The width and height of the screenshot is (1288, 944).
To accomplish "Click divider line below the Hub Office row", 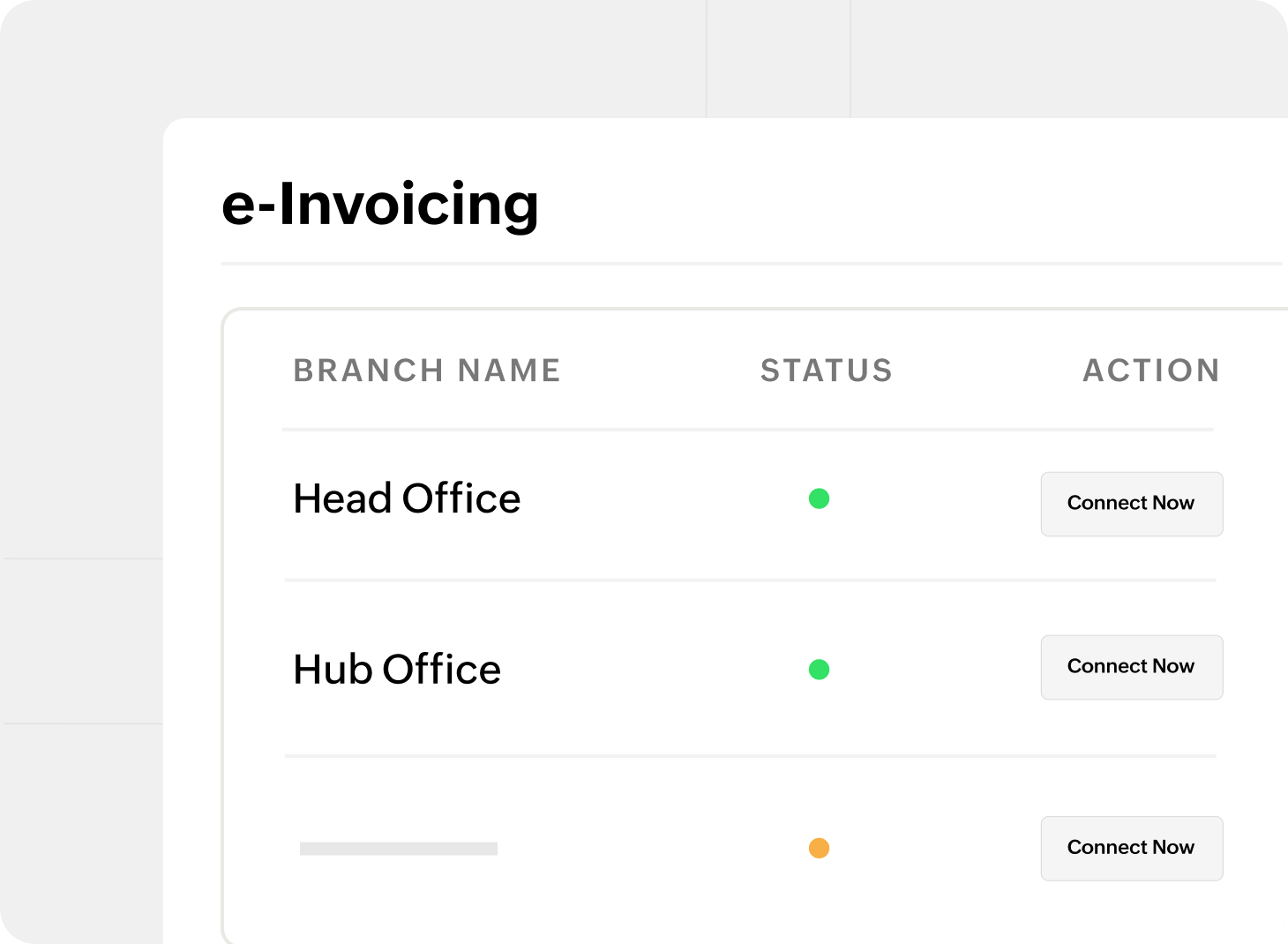I will pos(750,756).
